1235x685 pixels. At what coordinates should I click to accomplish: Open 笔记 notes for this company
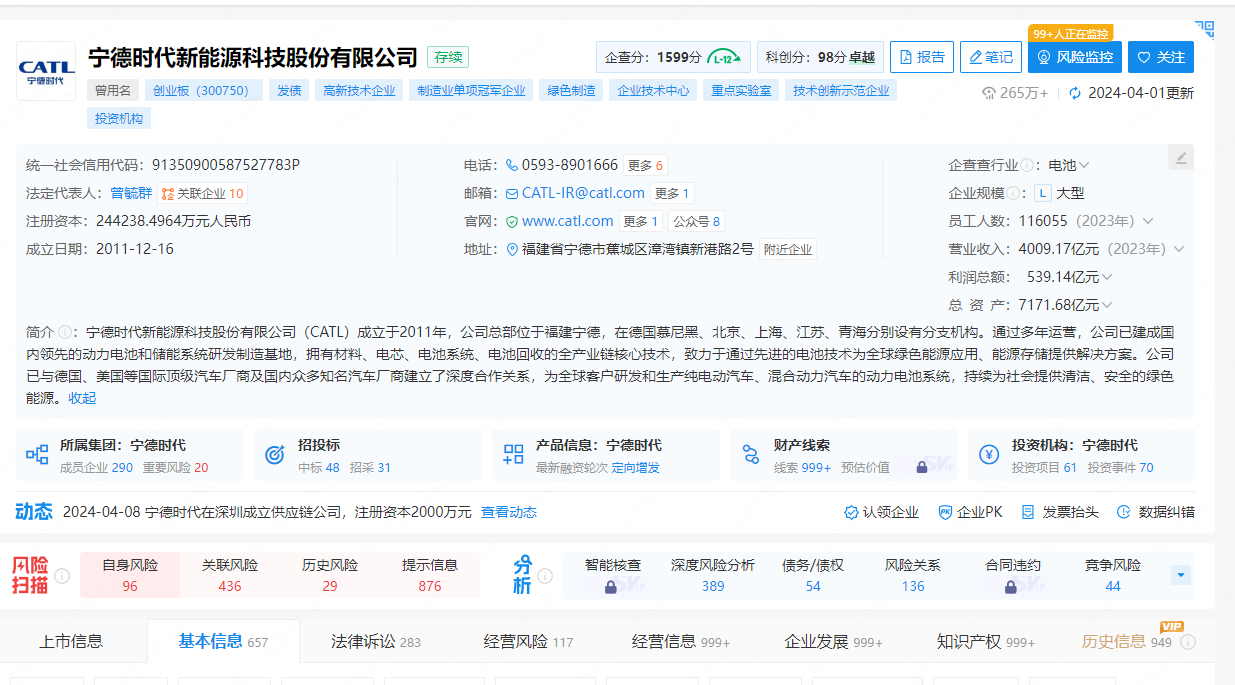click(991, 57)
